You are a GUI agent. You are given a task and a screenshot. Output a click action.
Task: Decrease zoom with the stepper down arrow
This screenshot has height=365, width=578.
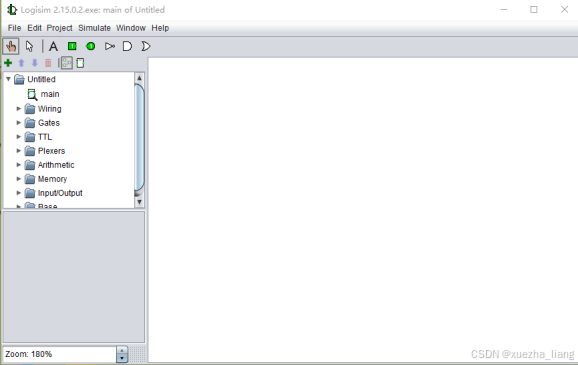point(122,358)
